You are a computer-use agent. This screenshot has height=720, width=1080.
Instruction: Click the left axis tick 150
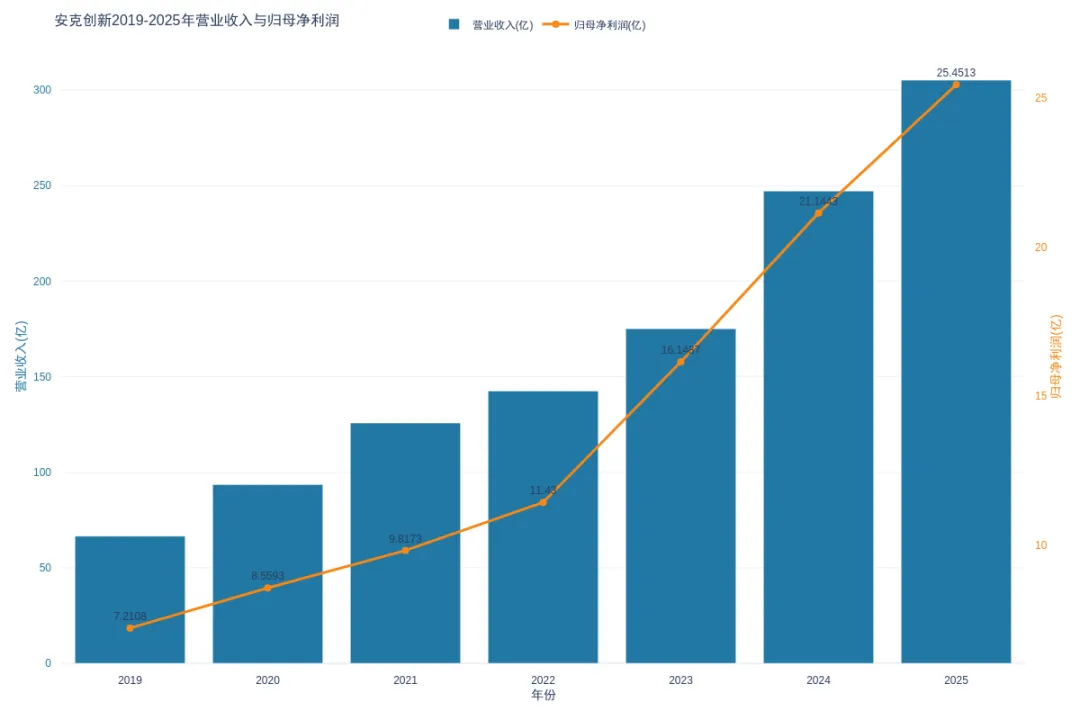tap(42, 377)
